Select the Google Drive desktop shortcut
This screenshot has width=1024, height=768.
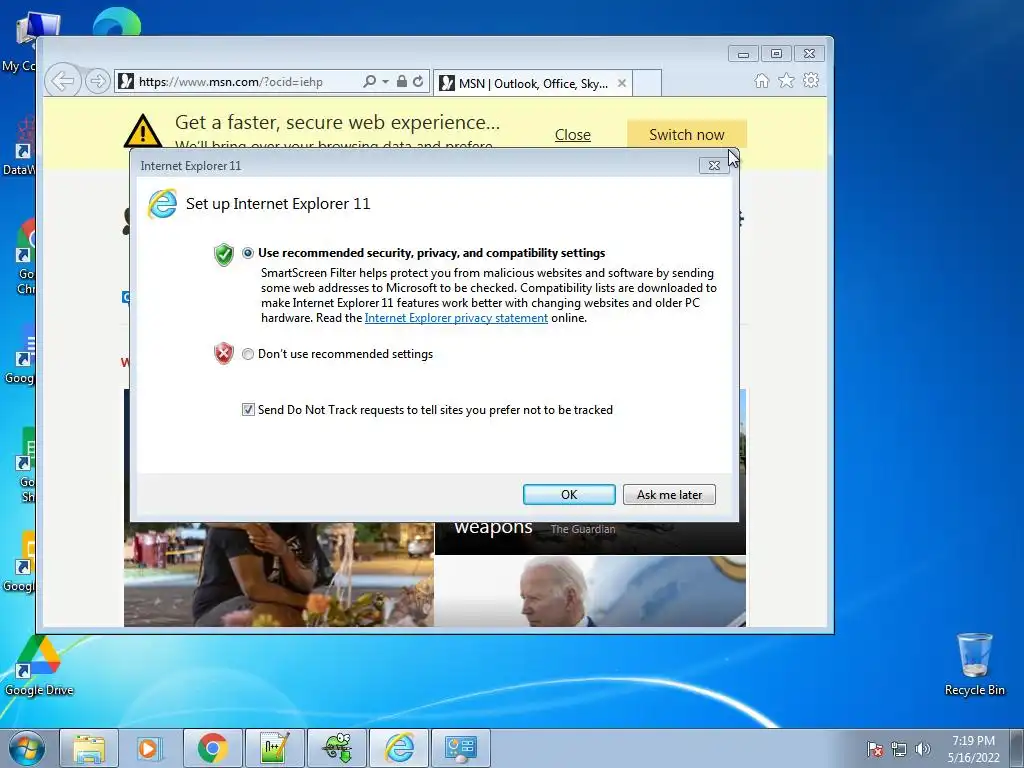click(39, 665)
